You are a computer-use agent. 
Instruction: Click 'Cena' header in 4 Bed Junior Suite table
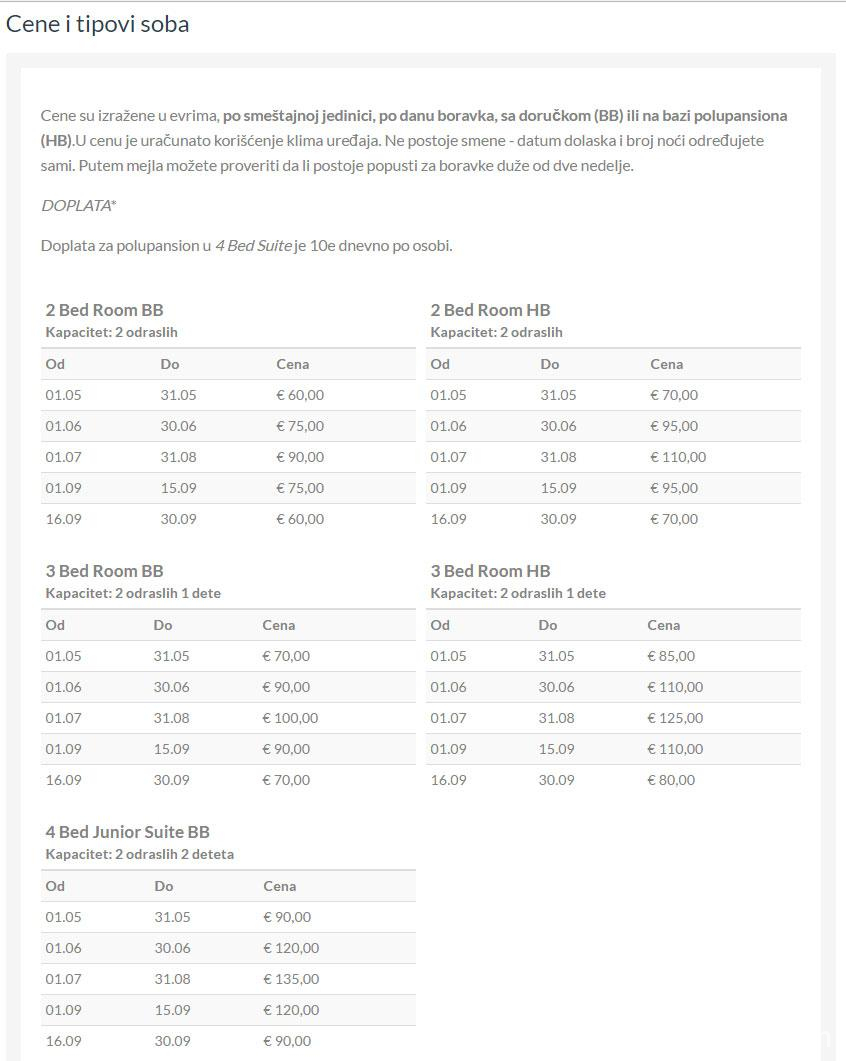point(280,886)
